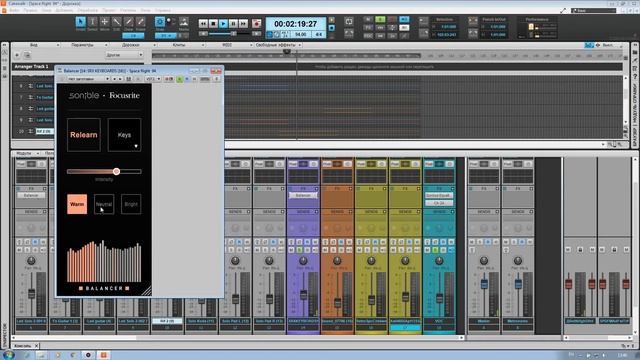Viewport: 640px width, 360px height.
Task: Rewind to start with transport button
Action: coord(203,24)
